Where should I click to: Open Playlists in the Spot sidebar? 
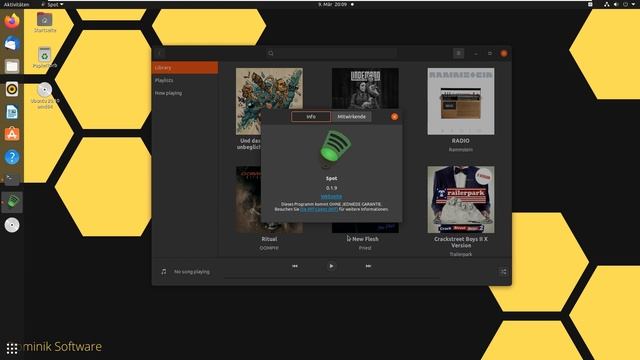click(x=185, y=80)
